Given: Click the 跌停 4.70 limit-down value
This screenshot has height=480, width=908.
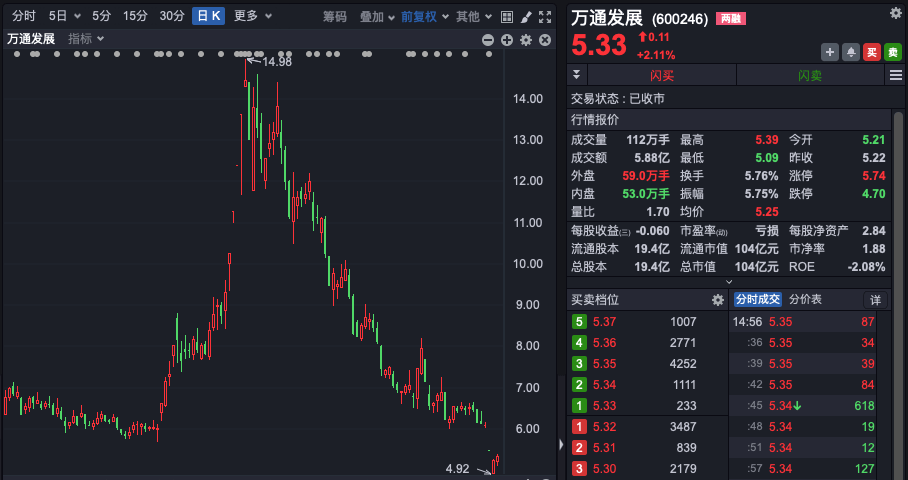Looking at the screenshot, I should [874, 194].
